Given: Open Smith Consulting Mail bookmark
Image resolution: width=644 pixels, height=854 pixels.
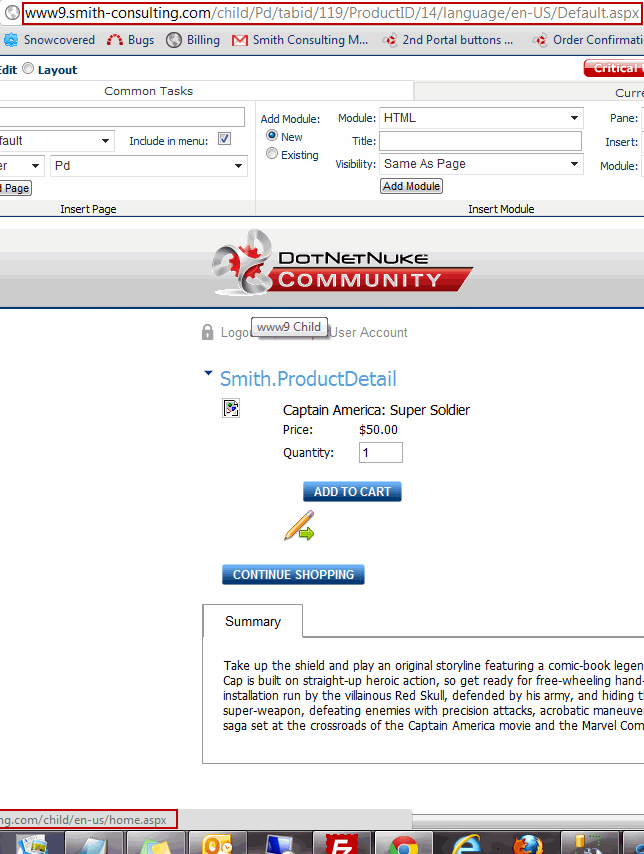Looking at the screenshot, I should coord(300,40).
